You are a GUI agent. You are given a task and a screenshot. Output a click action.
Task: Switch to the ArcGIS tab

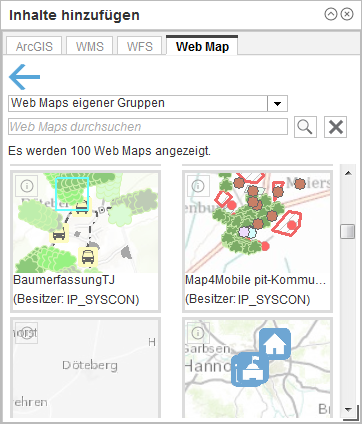[x=34, y=46]
